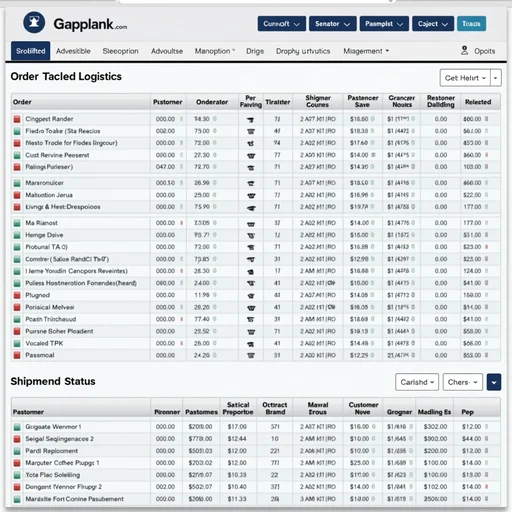Click the light blue Toads button
The width and height of the screenshot is (512, 512).
tap(471, 24)
